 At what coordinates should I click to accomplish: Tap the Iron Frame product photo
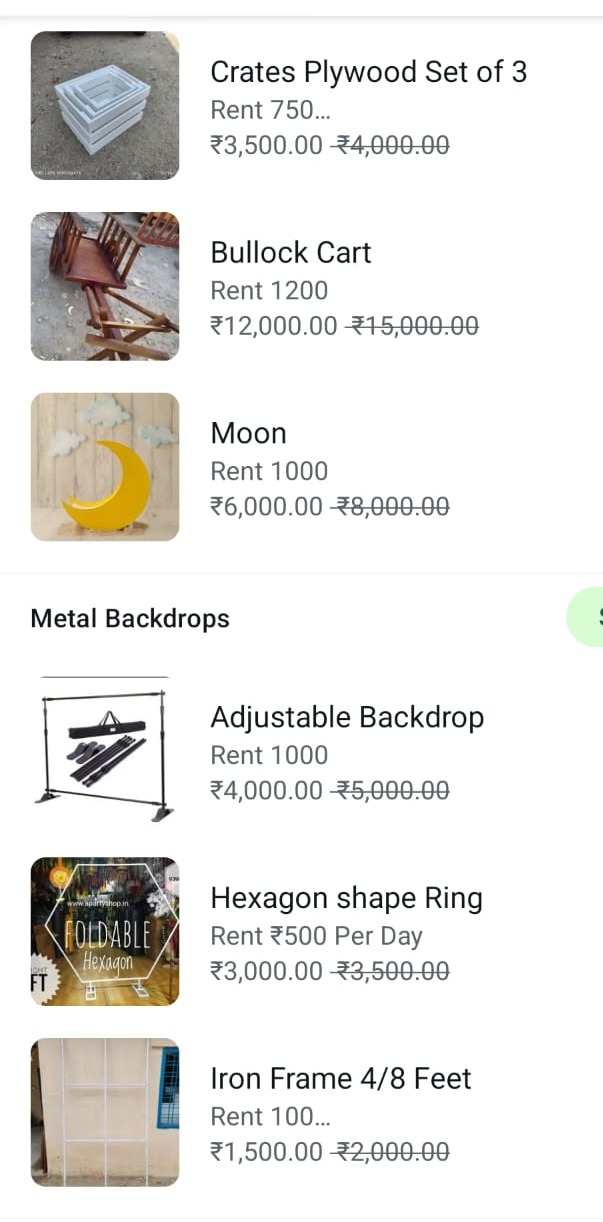(105, 1112)
